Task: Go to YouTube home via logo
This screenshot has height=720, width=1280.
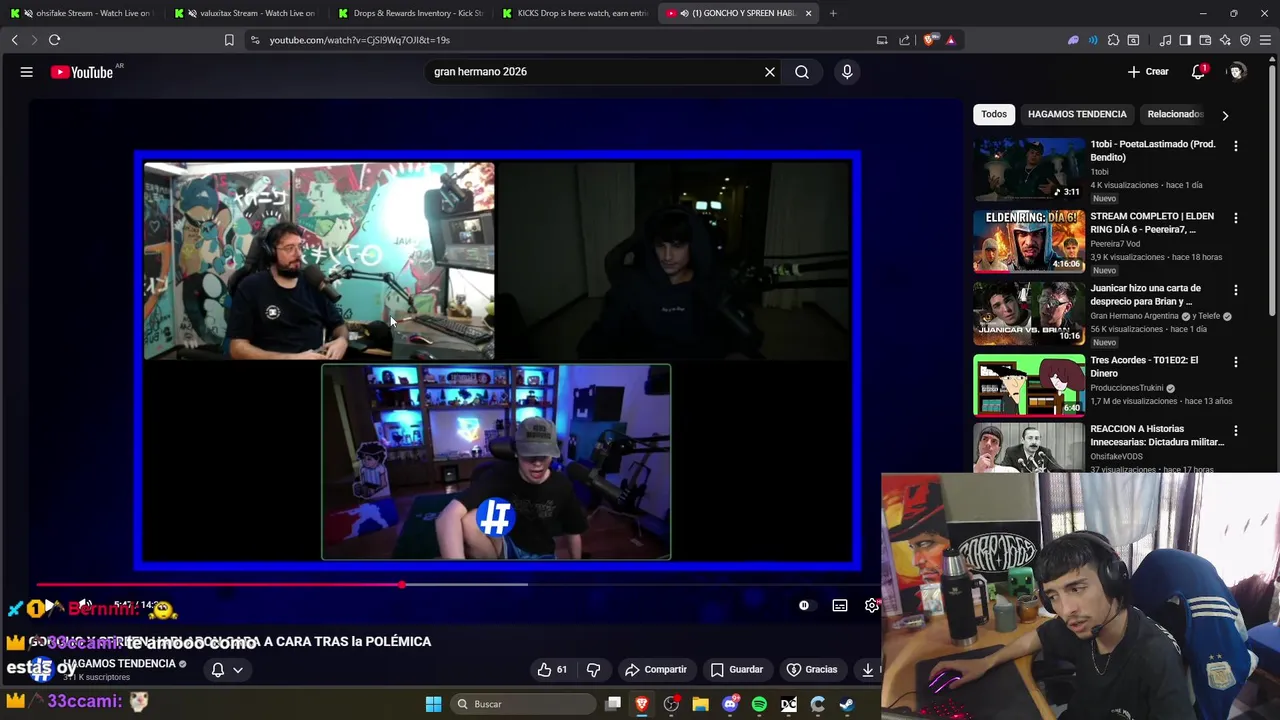Action: (82, 72)
